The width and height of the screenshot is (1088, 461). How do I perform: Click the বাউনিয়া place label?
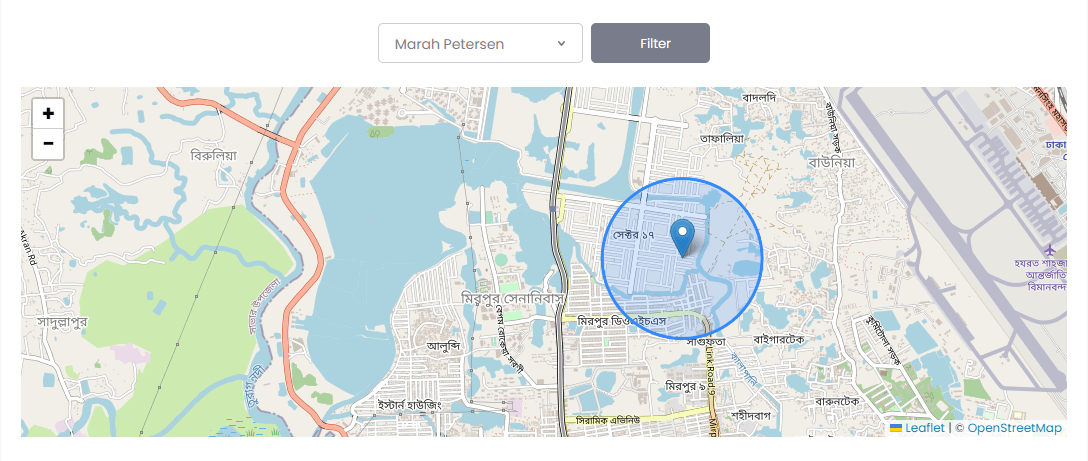click(832, 161)
